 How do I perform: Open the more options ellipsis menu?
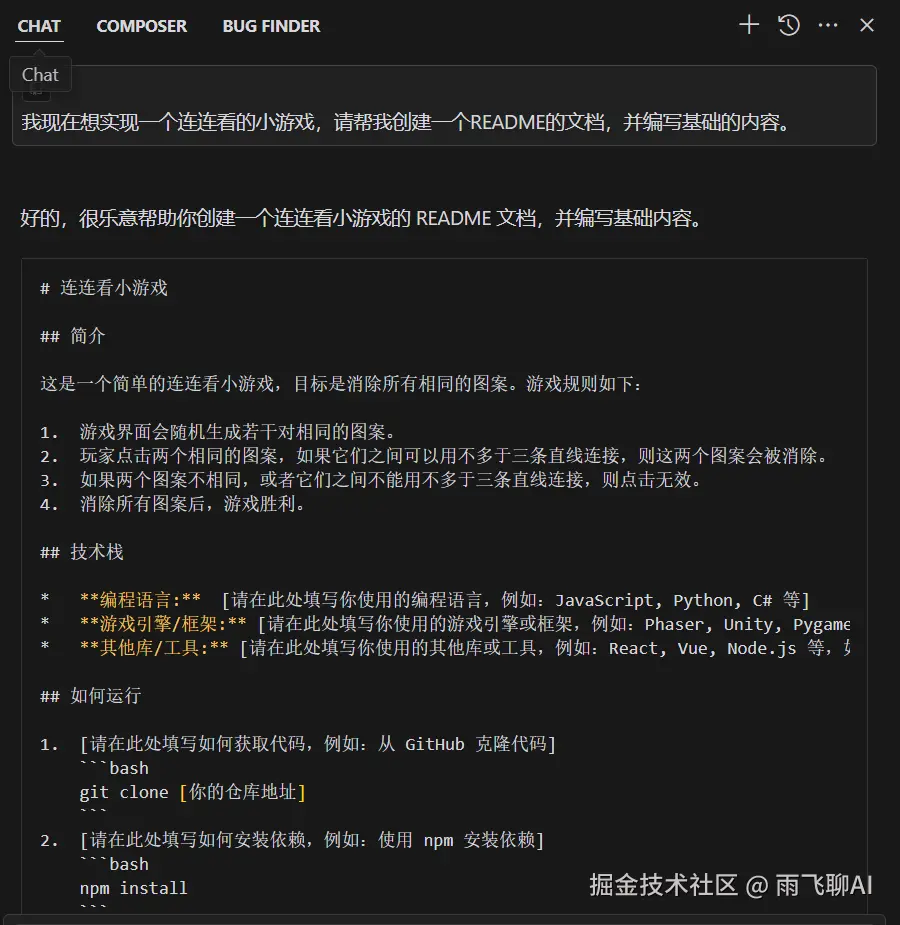point(828,25)
